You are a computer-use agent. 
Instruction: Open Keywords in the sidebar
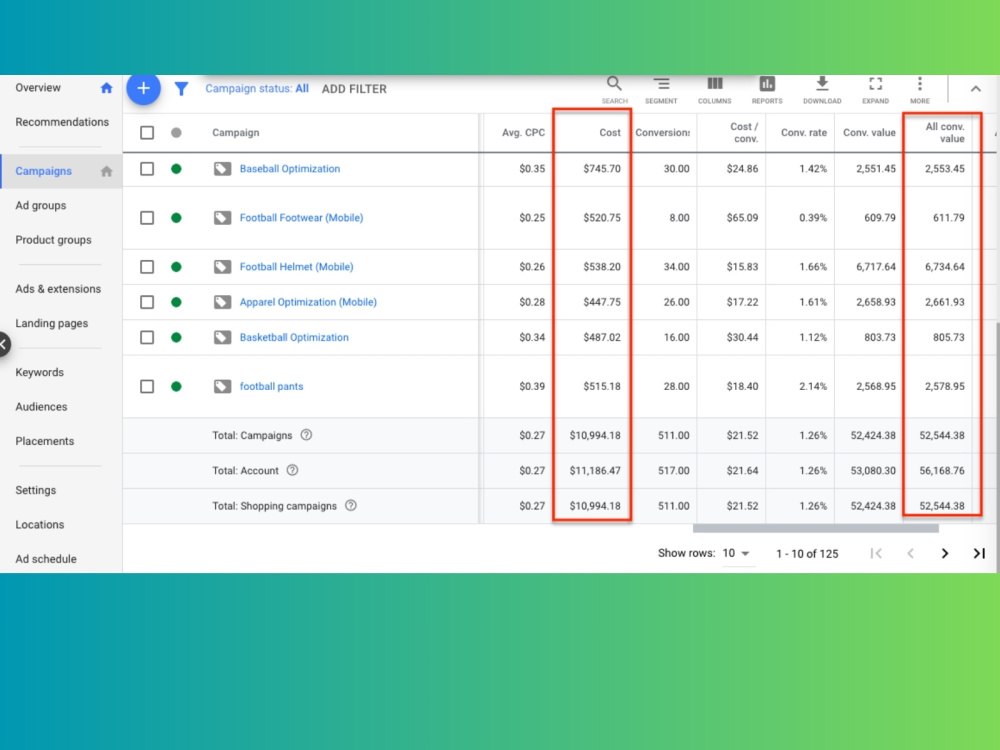(x=40, y=372)
